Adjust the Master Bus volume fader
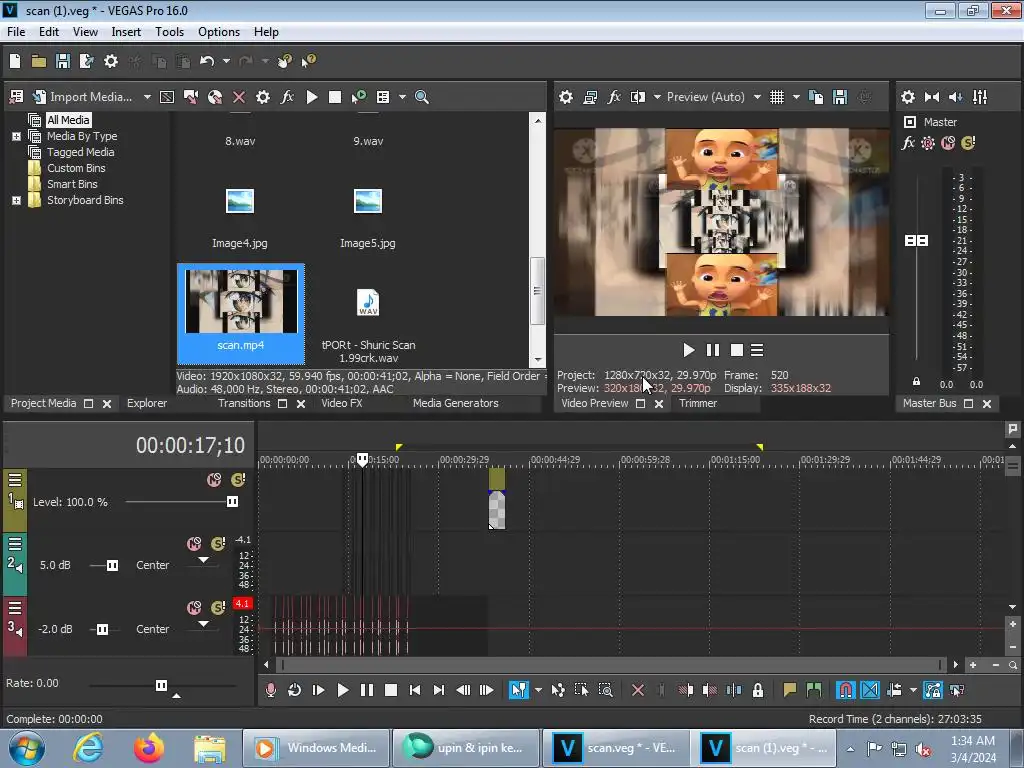The image size is (1024, 768). point(916,241)
